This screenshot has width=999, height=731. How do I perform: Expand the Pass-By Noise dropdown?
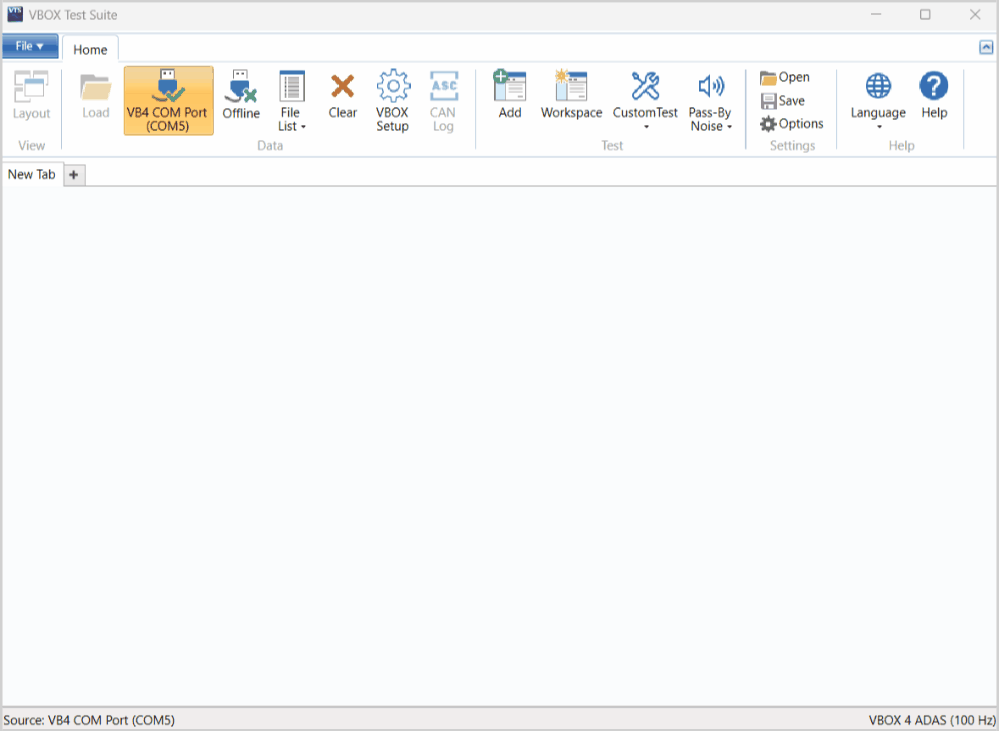711,100
